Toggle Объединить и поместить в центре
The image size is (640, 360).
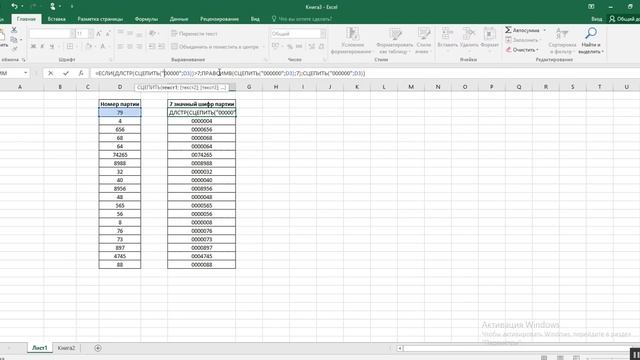pyautogui.click(x=215, y=47)
